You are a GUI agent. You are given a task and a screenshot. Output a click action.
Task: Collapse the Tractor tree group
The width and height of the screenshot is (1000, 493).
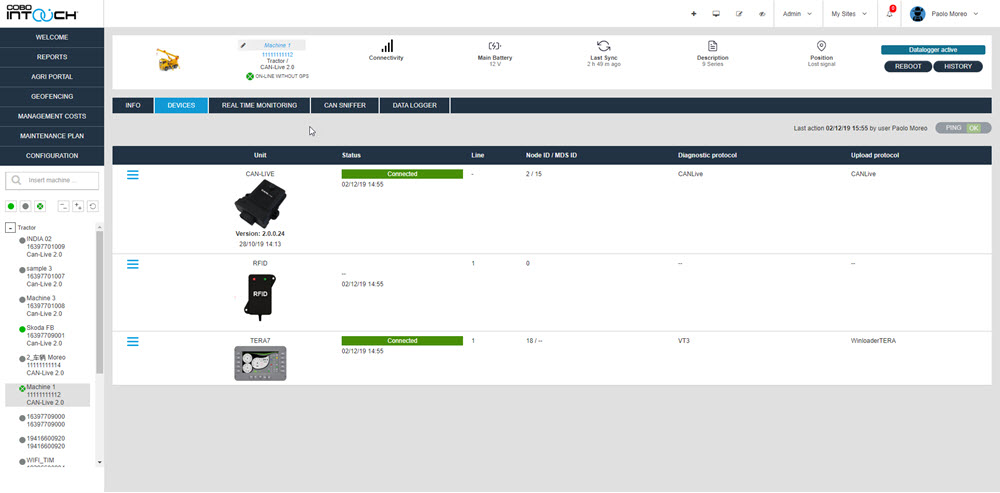(x=10, y=228)
